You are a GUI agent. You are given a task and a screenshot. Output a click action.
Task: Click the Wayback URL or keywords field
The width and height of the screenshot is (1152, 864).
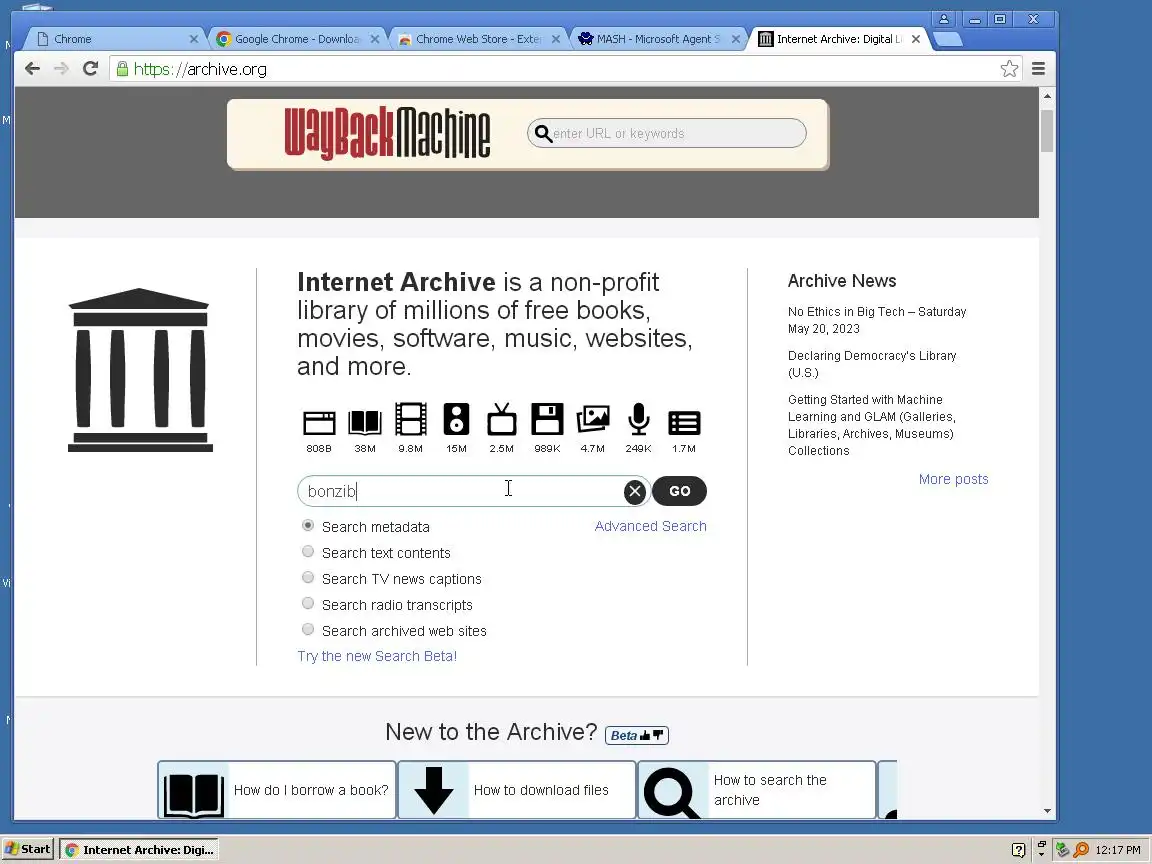(x=667, y=133)
